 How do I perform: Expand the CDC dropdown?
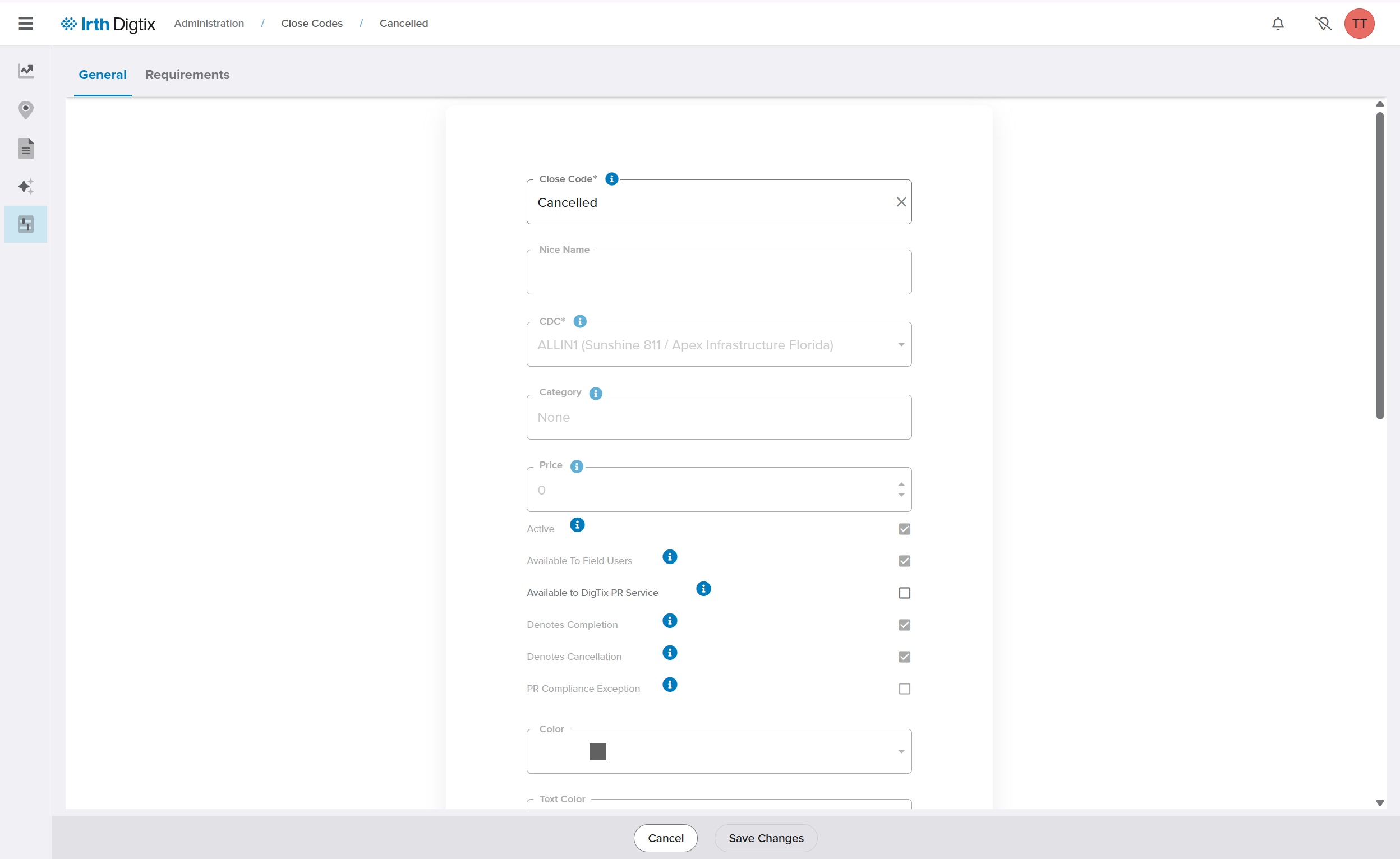pos(901,345)
